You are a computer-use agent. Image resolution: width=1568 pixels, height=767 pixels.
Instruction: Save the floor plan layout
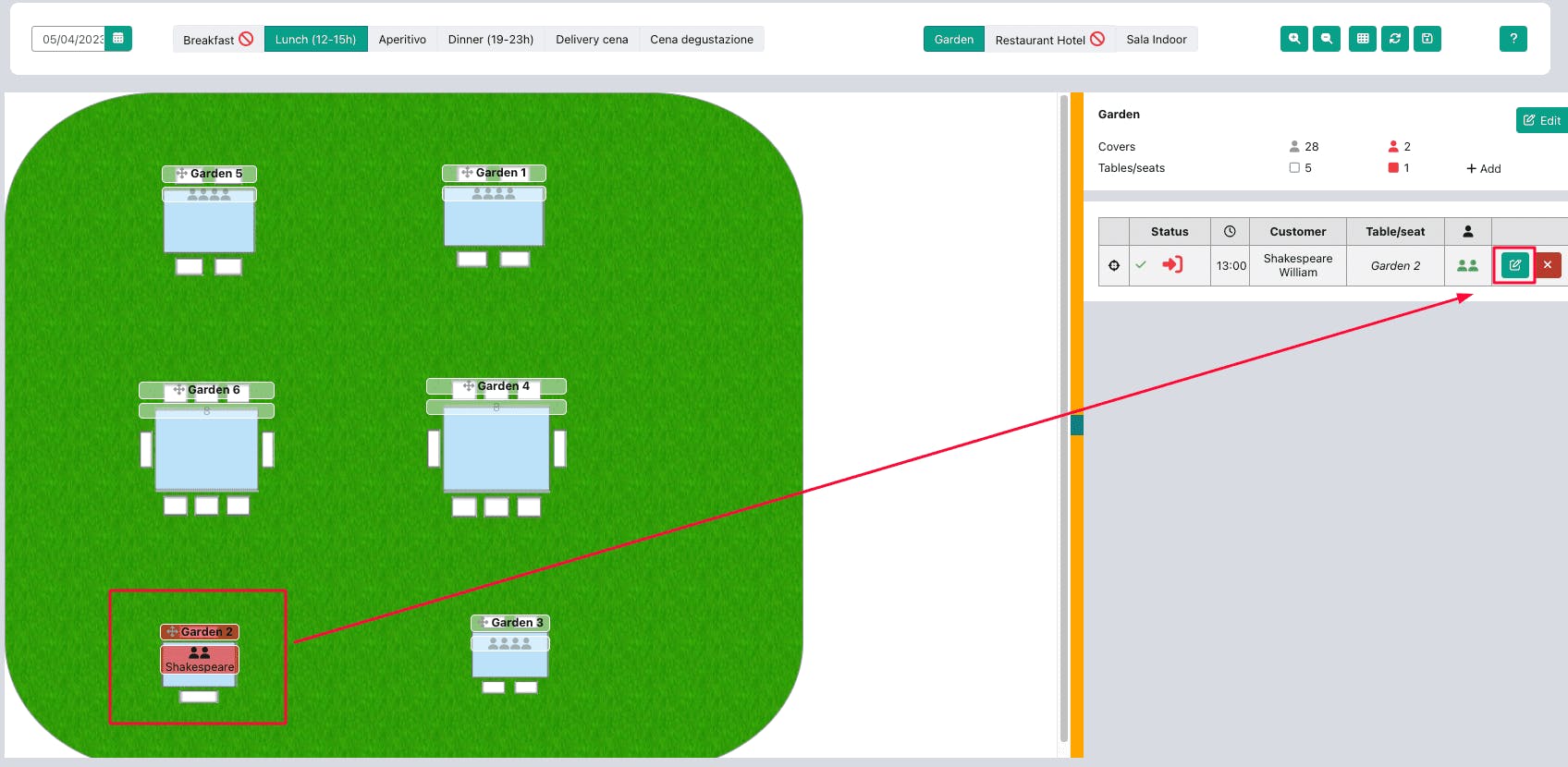(1427, 39)
